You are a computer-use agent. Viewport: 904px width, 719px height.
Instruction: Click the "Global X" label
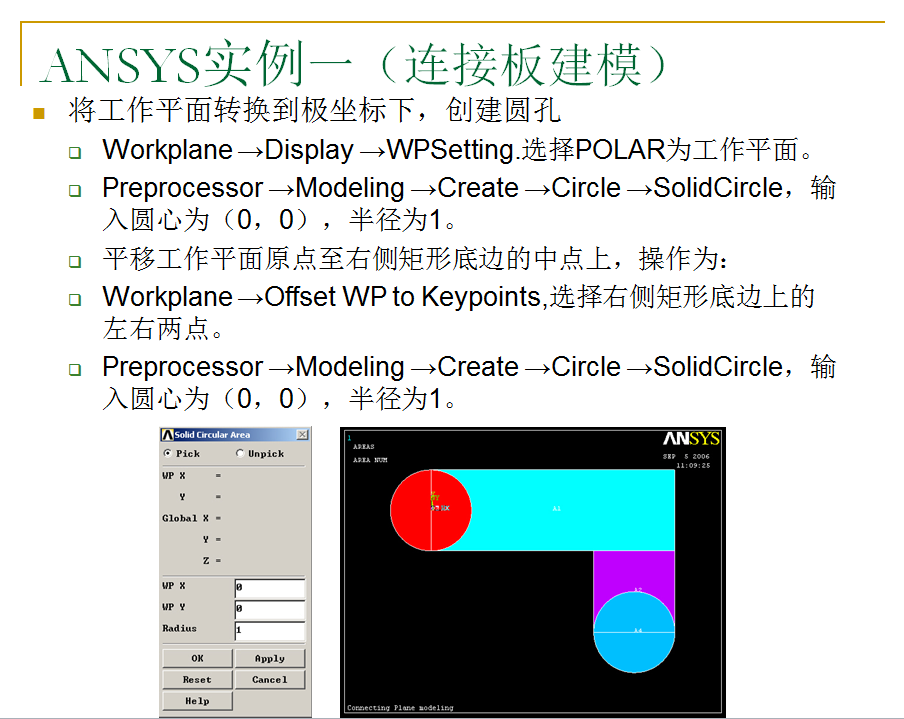(185, 518)
